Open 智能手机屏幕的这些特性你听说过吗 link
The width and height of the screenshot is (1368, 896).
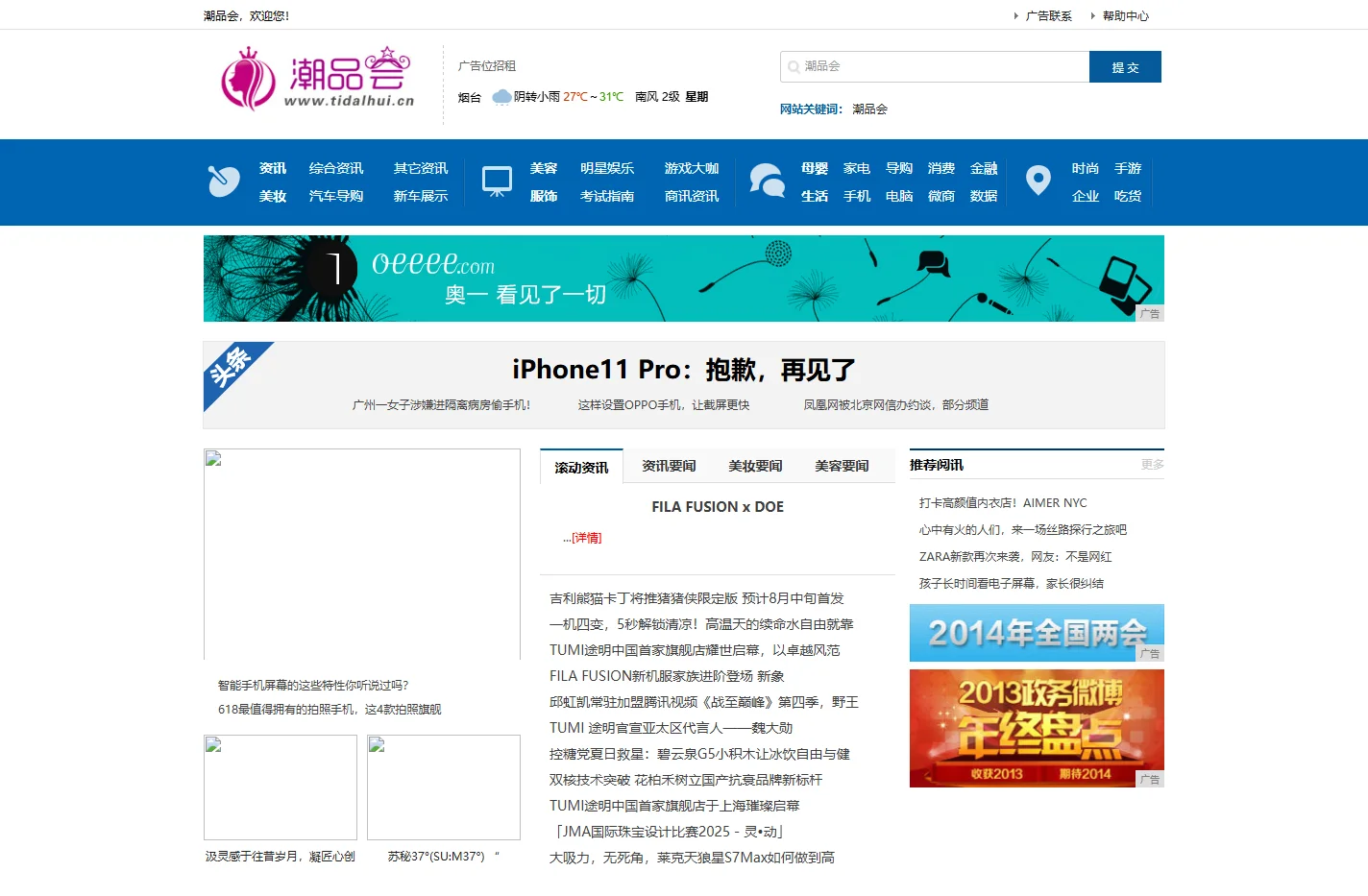[313, 686]
